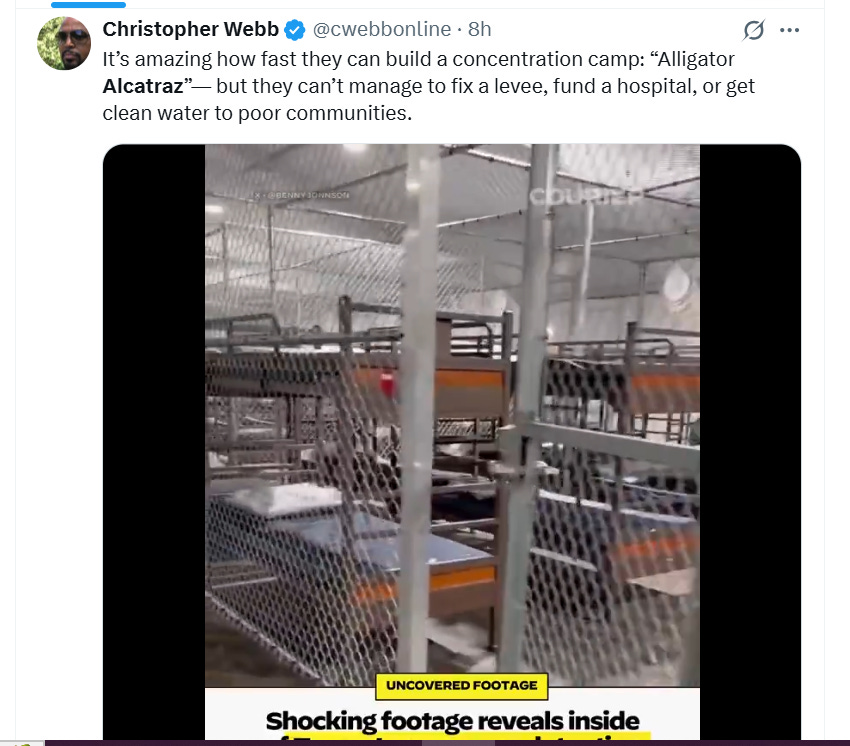Image resolution: width=850 pixels, height=746 pixels.
Task: Select the active blue tab indicator at the top
Action: (88, 4)
